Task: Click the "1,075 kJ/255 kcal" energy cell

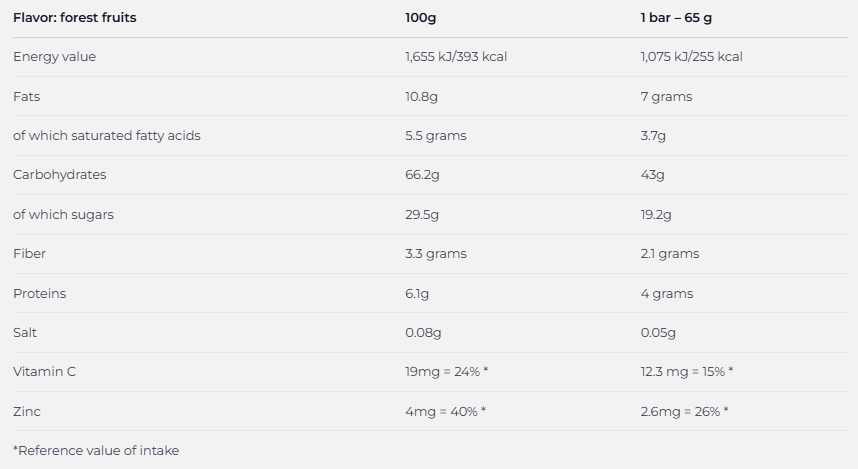Action: tap(691, 57)
